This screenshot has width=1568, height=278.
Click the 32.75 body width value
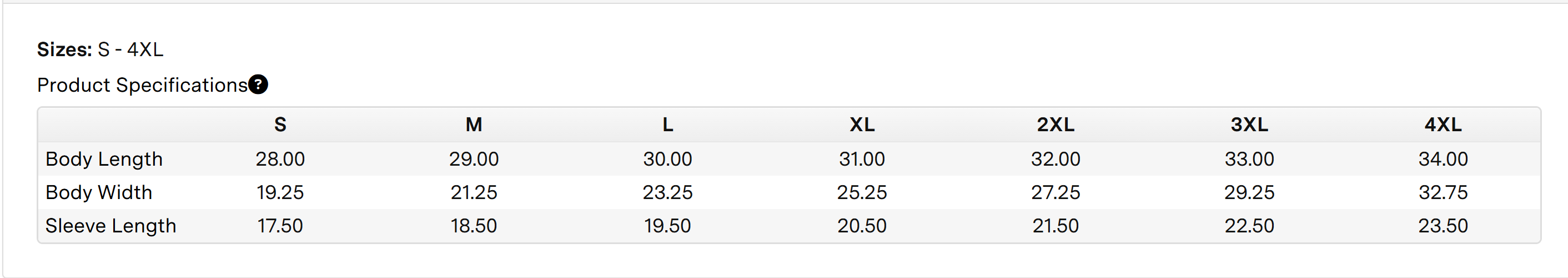[x=1443, y=192]
